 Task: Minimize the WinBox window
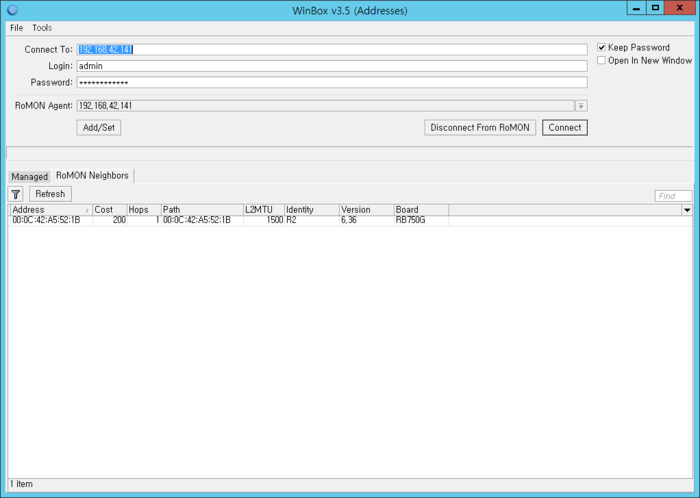tap(636, 8)
